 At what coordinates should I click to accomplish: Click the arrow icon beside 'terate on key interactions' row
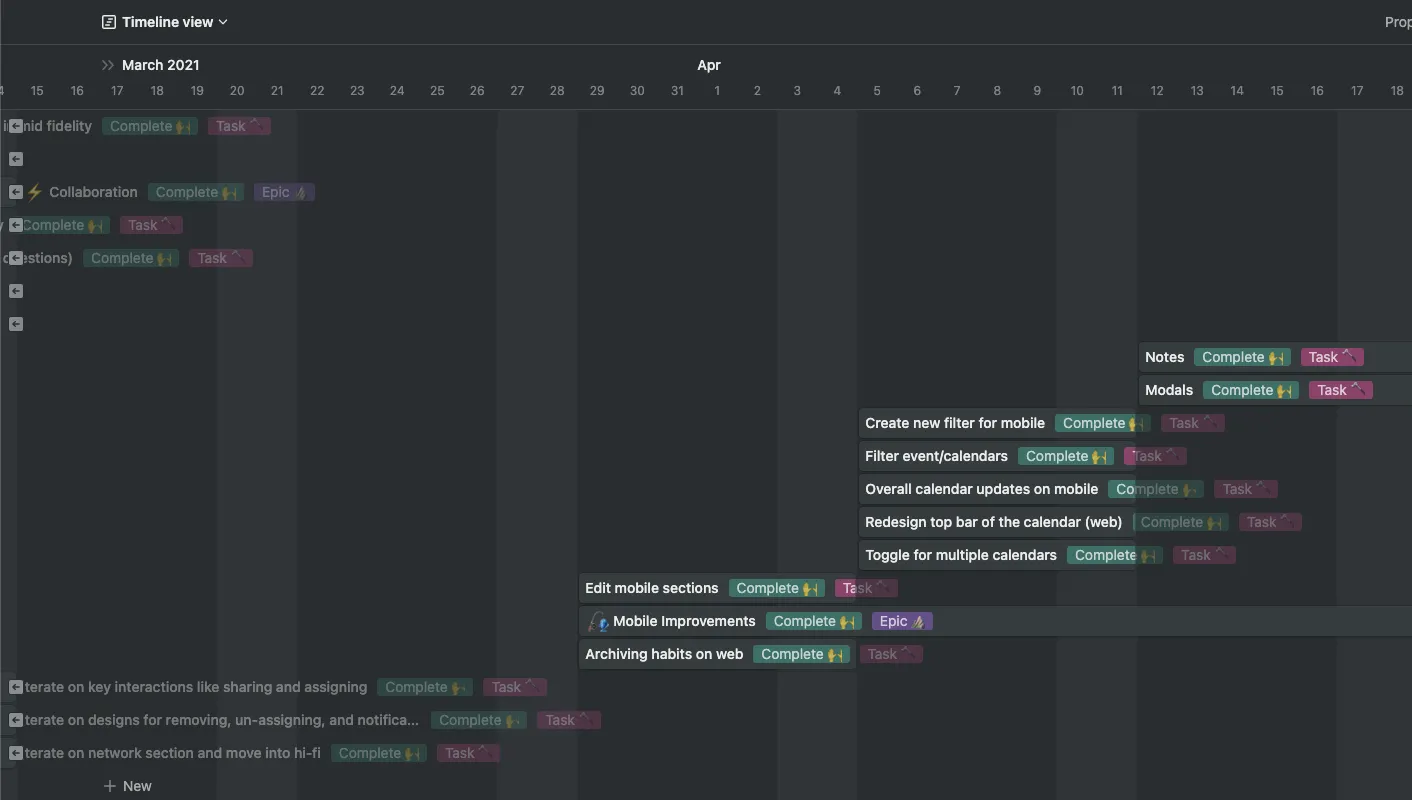coord(15,687)
